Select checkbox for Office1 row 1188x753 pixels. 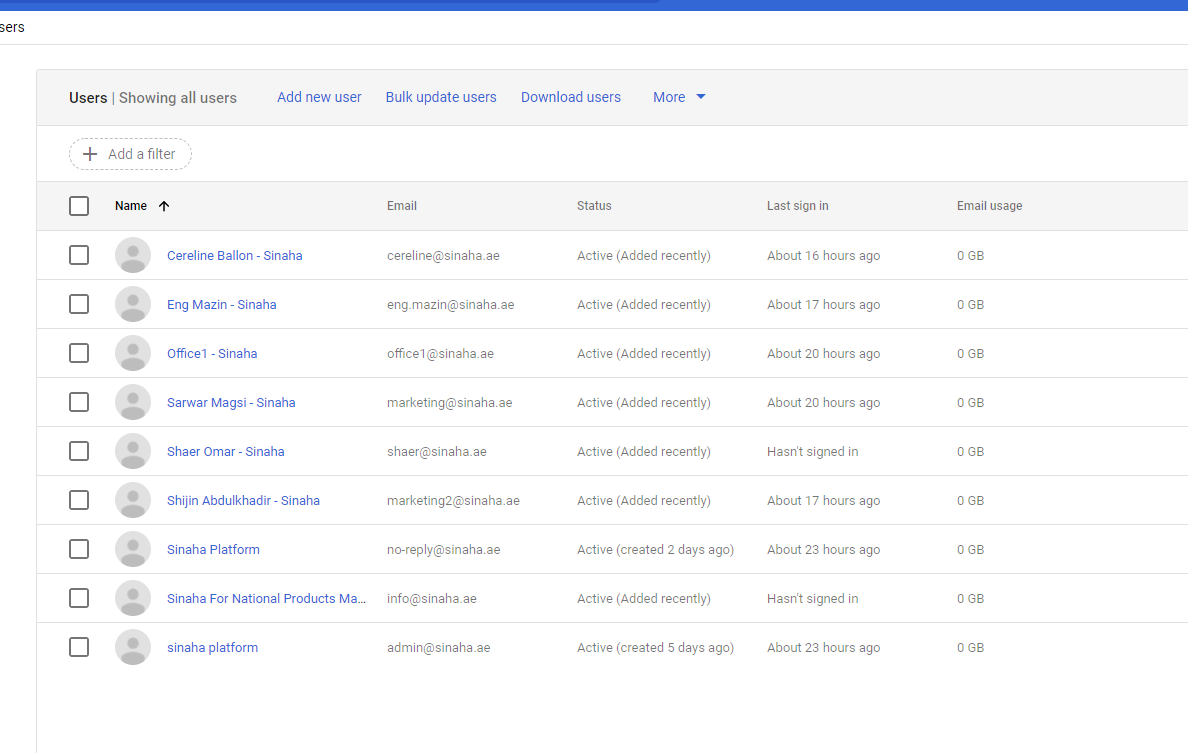pos(79,353)
